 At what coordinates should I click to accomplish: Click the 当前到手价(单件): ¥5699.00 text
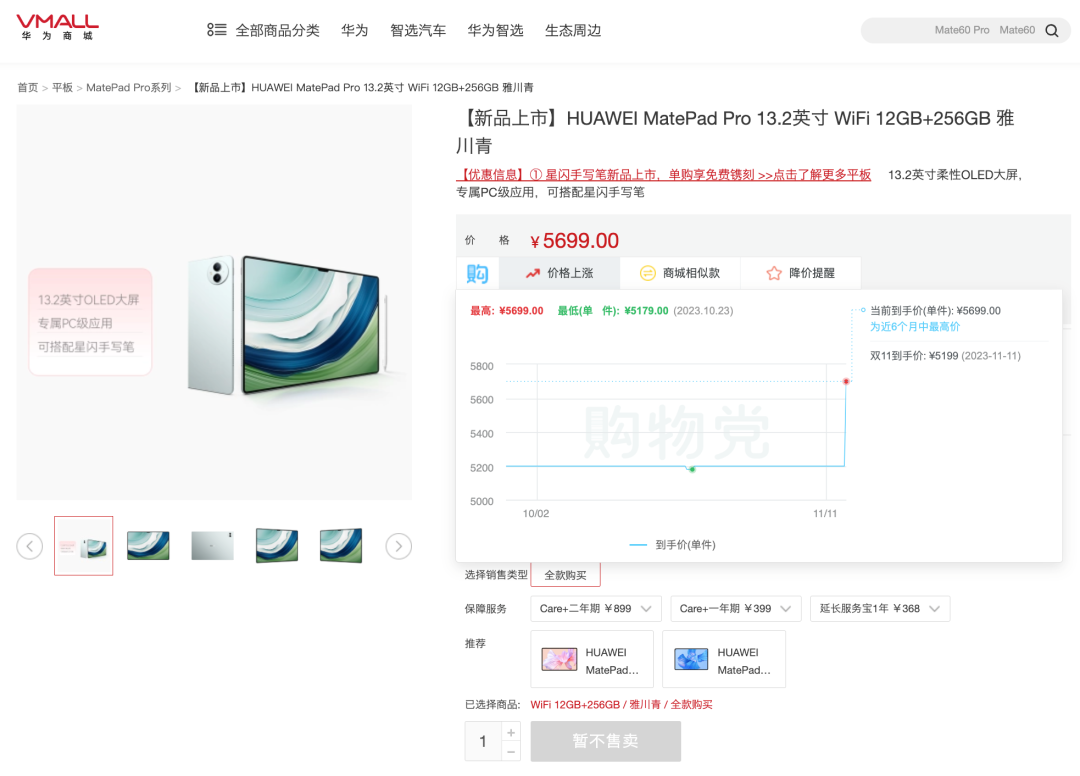pyautogui.click(x=935, y=311)
